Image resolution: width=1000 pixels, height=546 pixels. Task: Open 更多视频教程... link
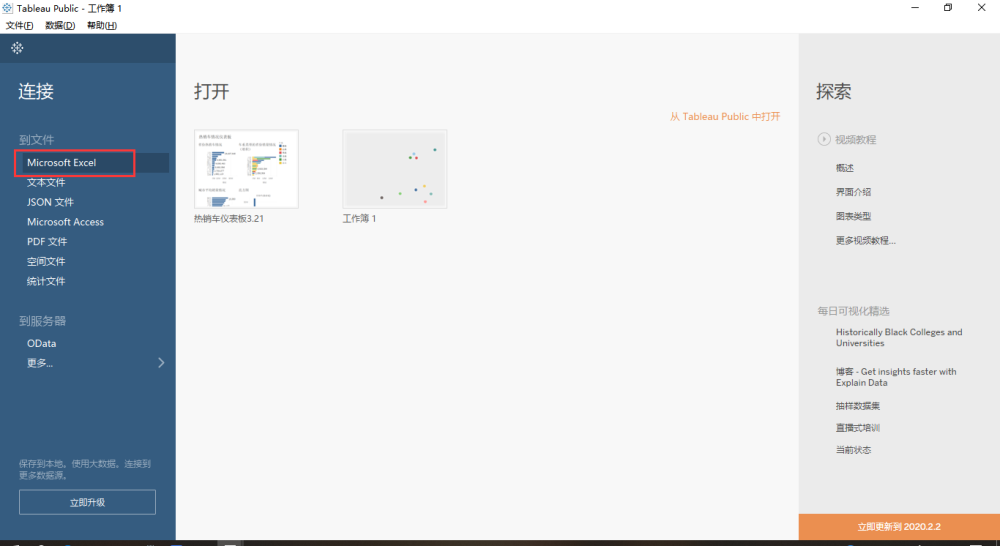[x=865, y=240]
